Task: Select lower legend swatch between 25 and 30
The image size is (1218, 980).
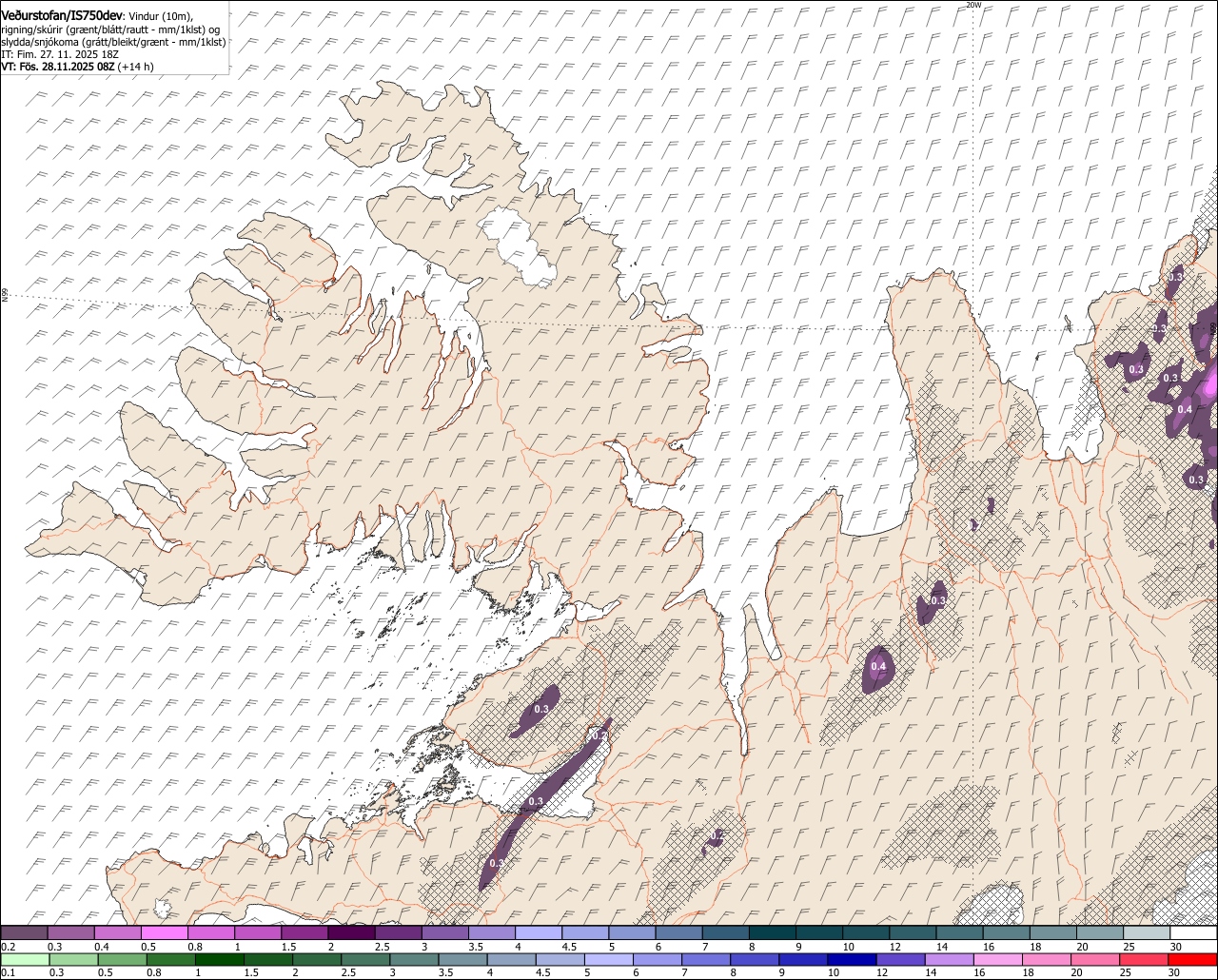Action: (x=1145, y=959)
